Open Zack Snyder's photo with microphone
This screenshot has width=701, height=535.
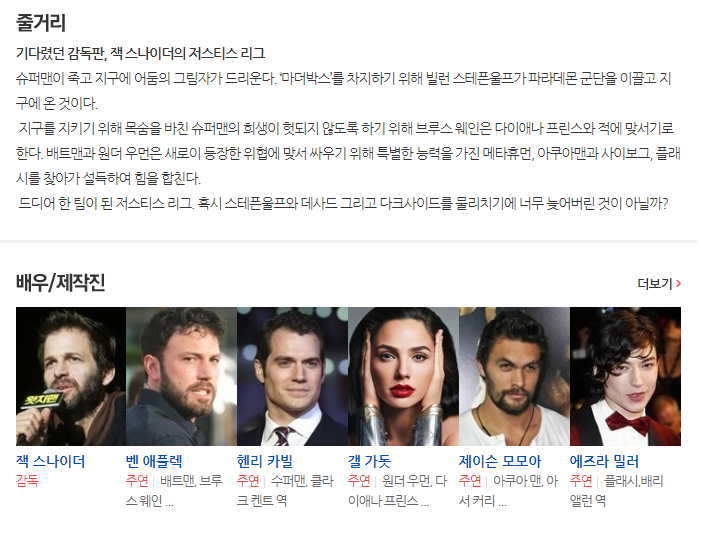(71, 376)
